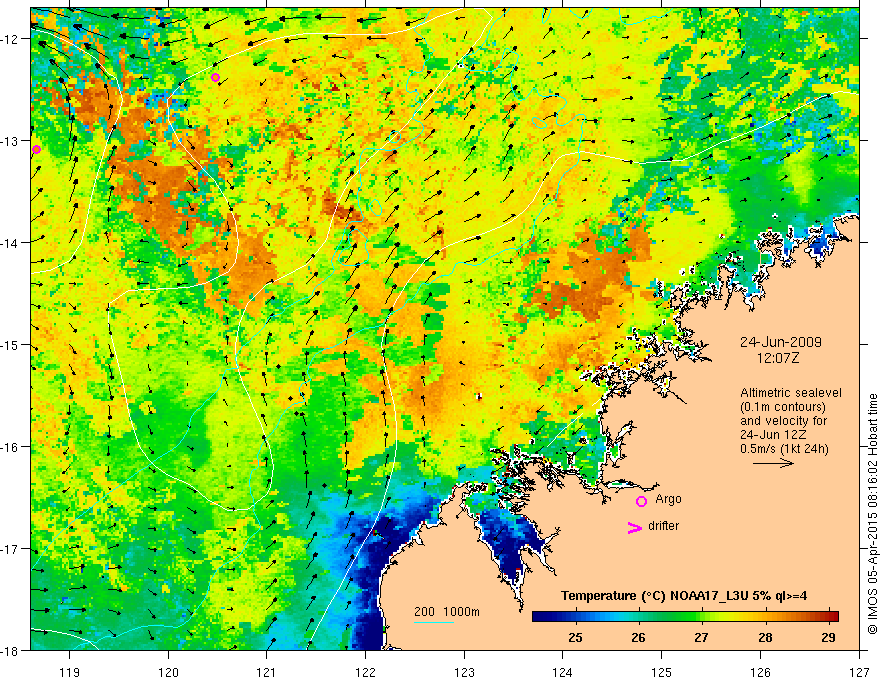Click the IMOS copyright timestamp text
Viewport: 880px width, 680px height.
coord(872,514)
